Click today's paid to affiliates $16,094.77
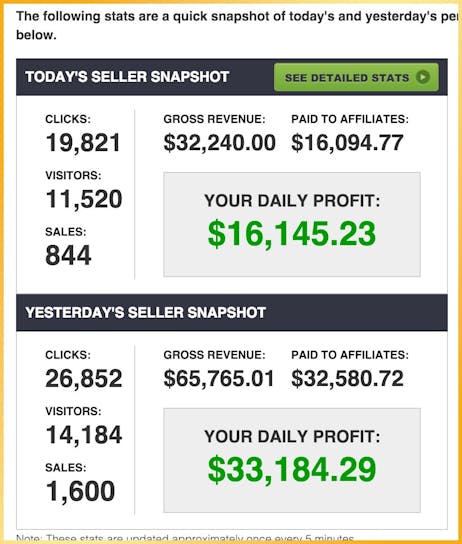462x544 pixels. [348, 143]
